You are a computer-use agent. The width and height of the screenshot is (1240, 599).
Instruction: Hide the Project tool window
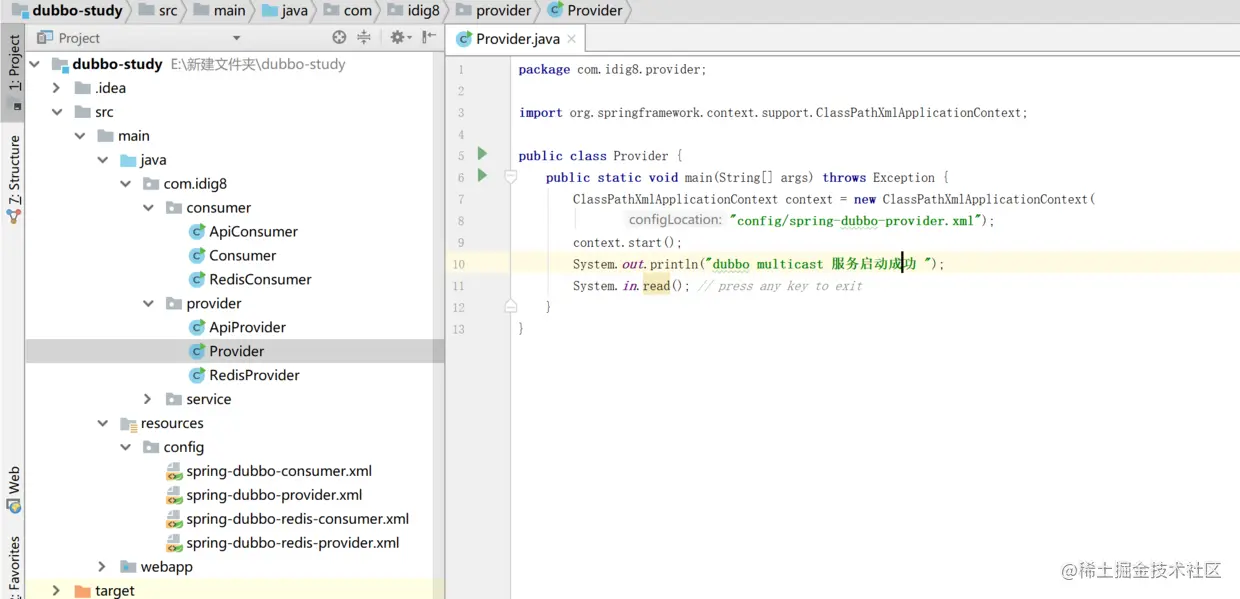[429, 38]
